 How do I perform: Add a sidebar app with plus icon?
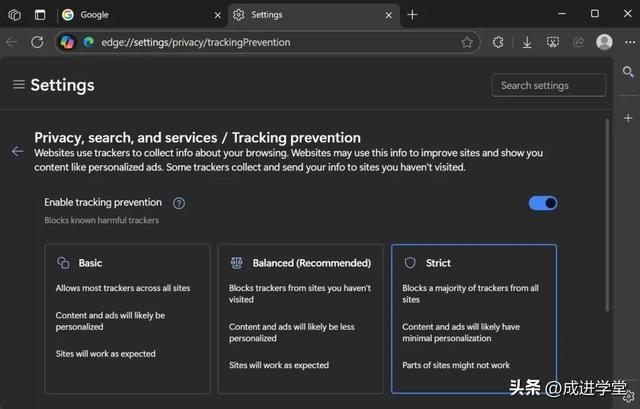pos(628,118)
